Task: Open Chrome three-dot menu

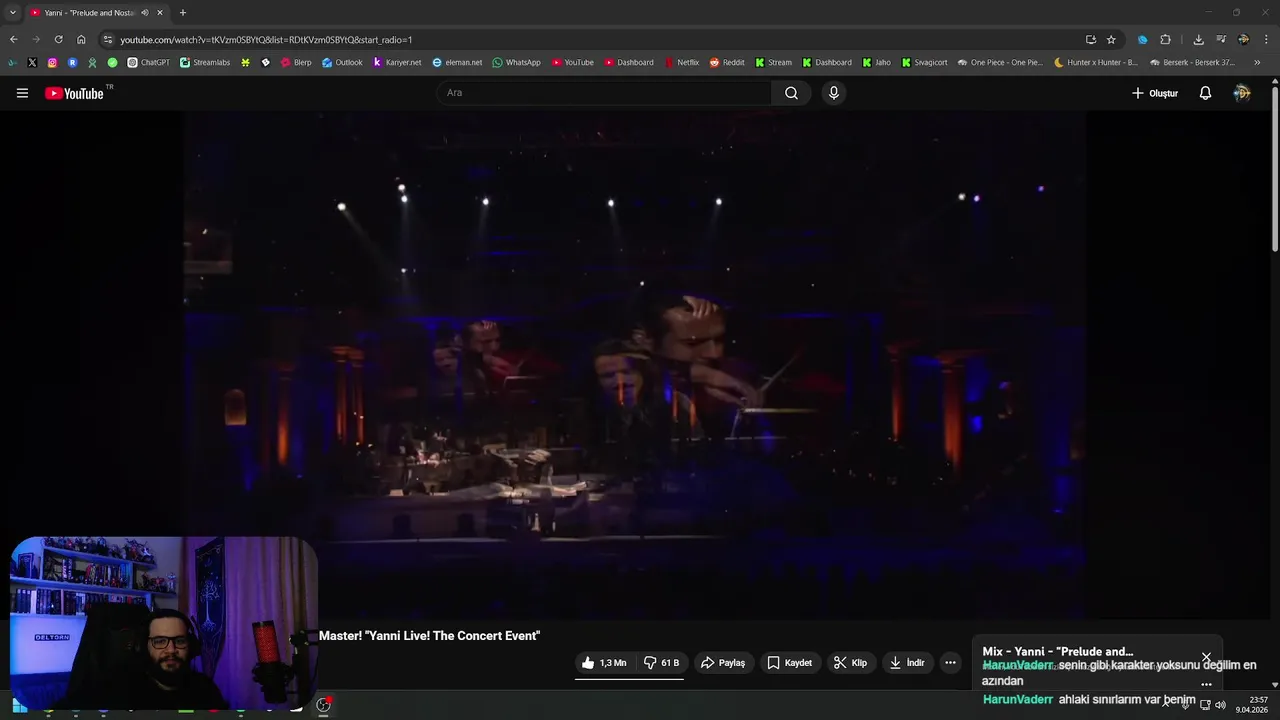Action: 1266,39
